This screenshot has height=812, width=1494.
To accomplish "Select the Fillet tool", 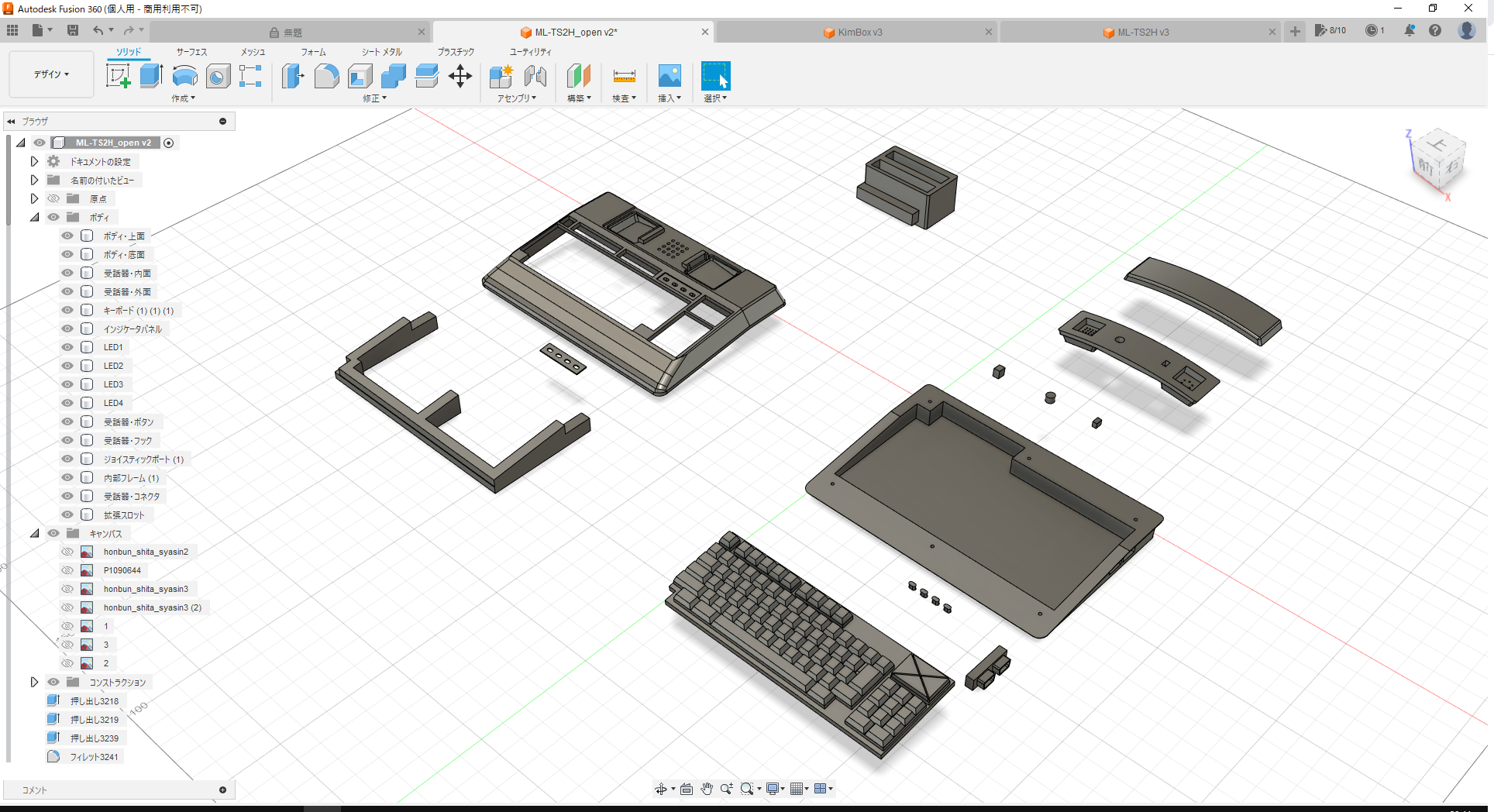I will [x=326, y=76].
